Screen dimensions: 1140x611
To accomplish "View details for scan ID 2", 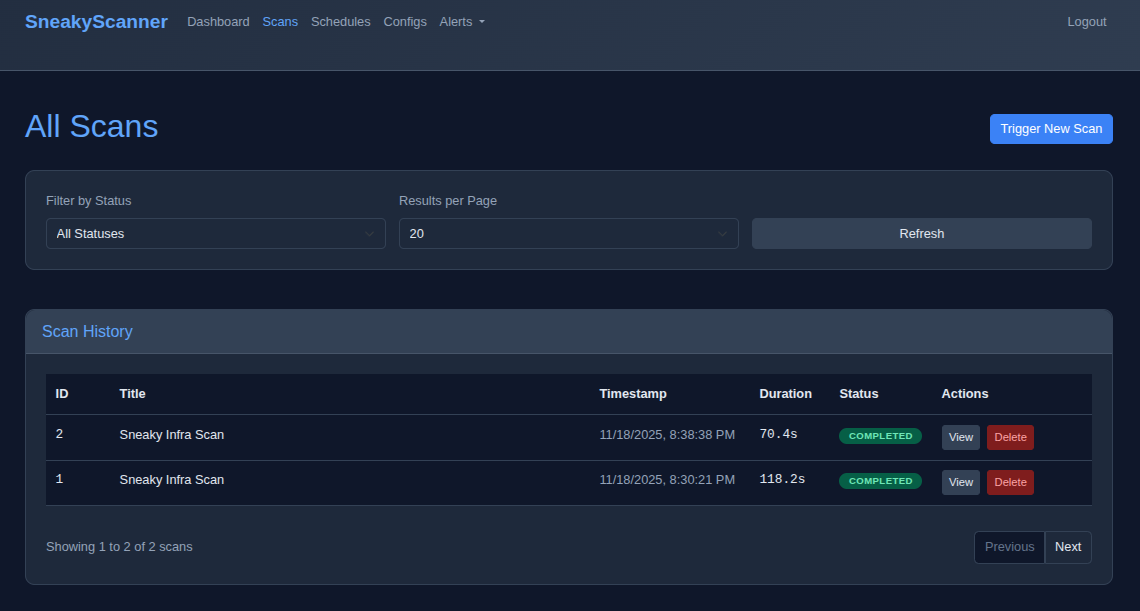I will click(x=960, y=437).
